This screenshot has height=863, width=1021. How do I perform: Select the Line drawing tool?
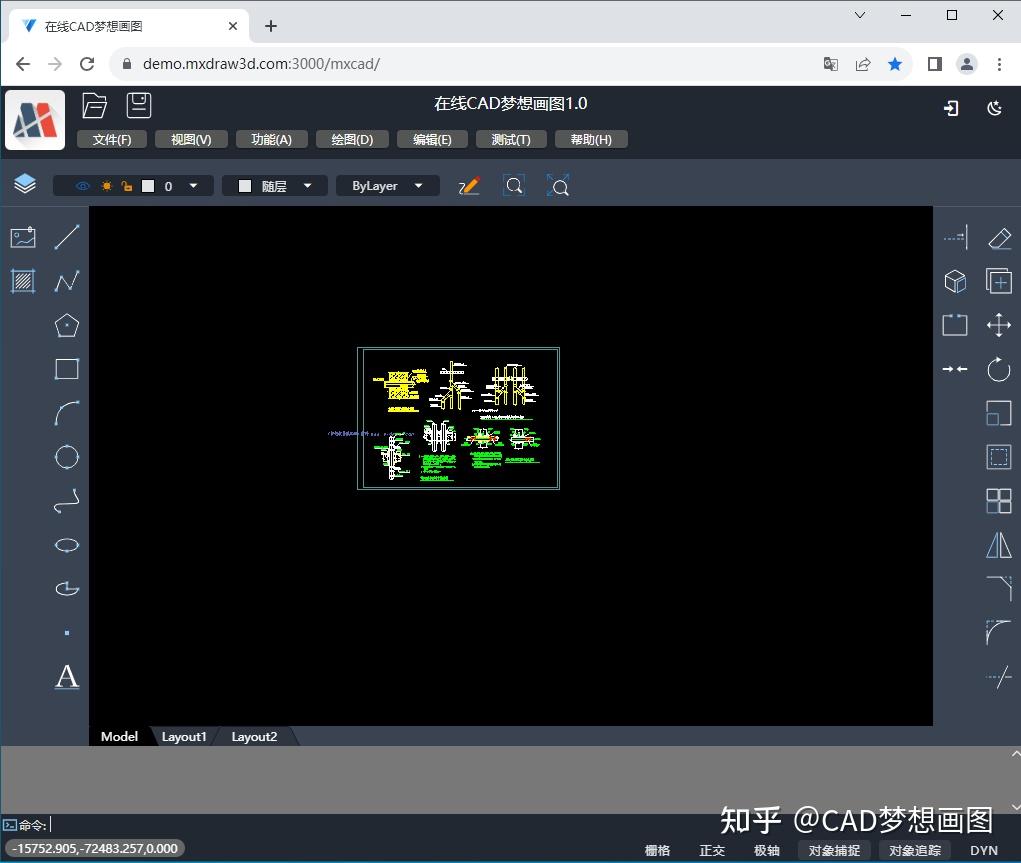66,236
